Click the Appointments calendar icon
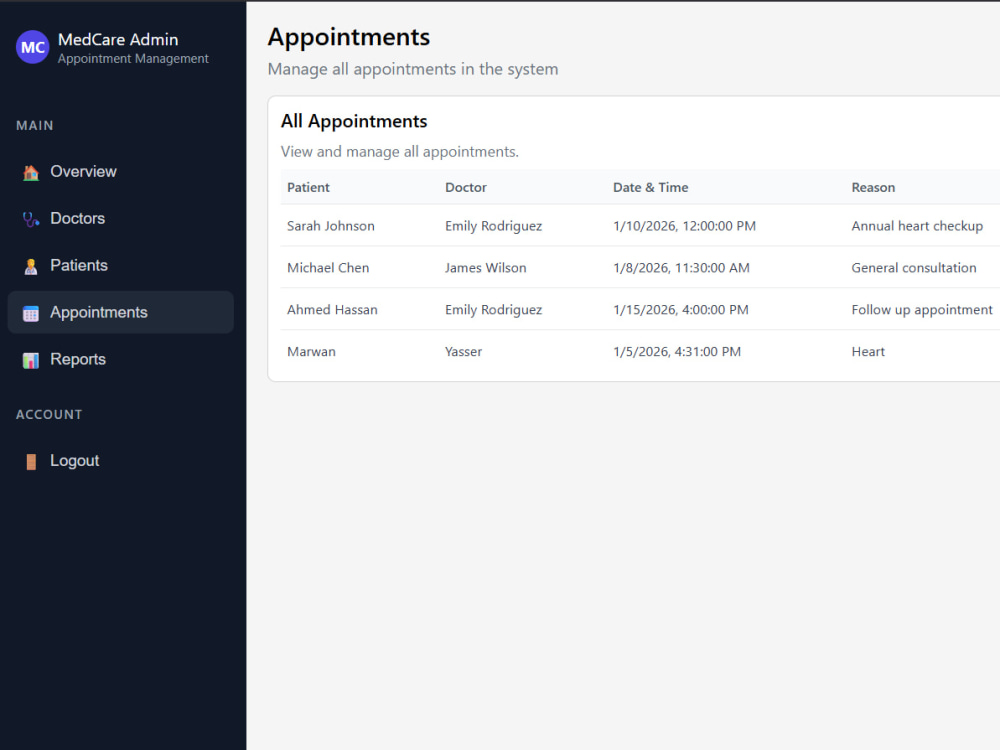Screen dimensions: 1000x750 (x=31, y=313)
